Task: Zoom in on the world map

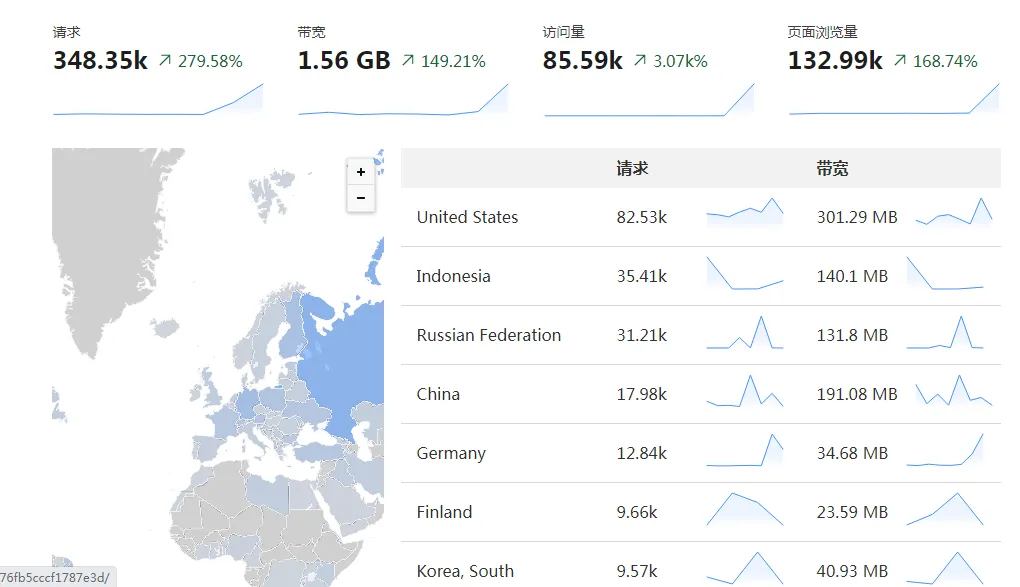Action: pos(361,172)
